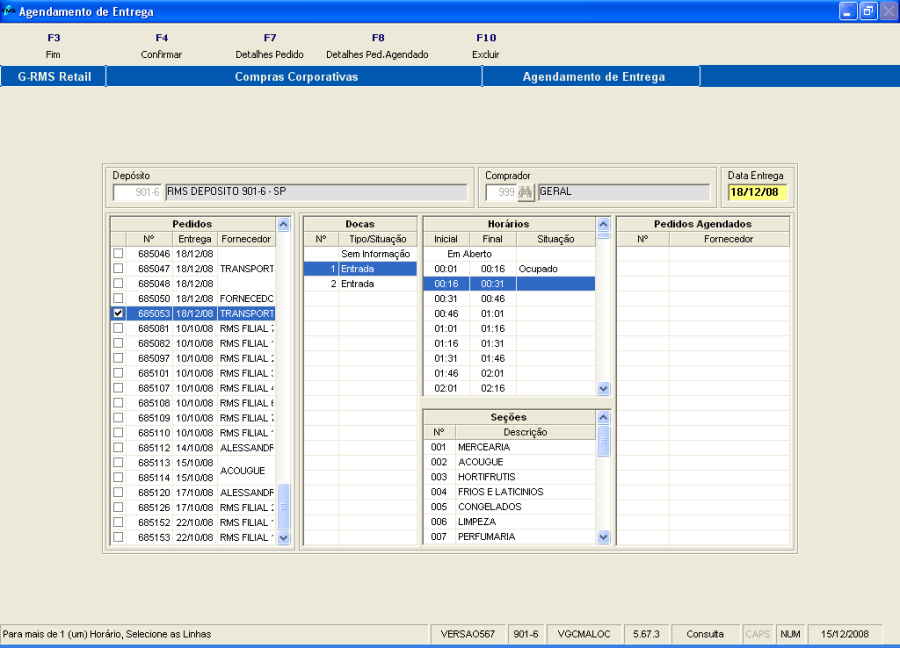Click the binoculars search icon beside Comprador
This screenshot has width=900, height=648.
coord(526,192)
